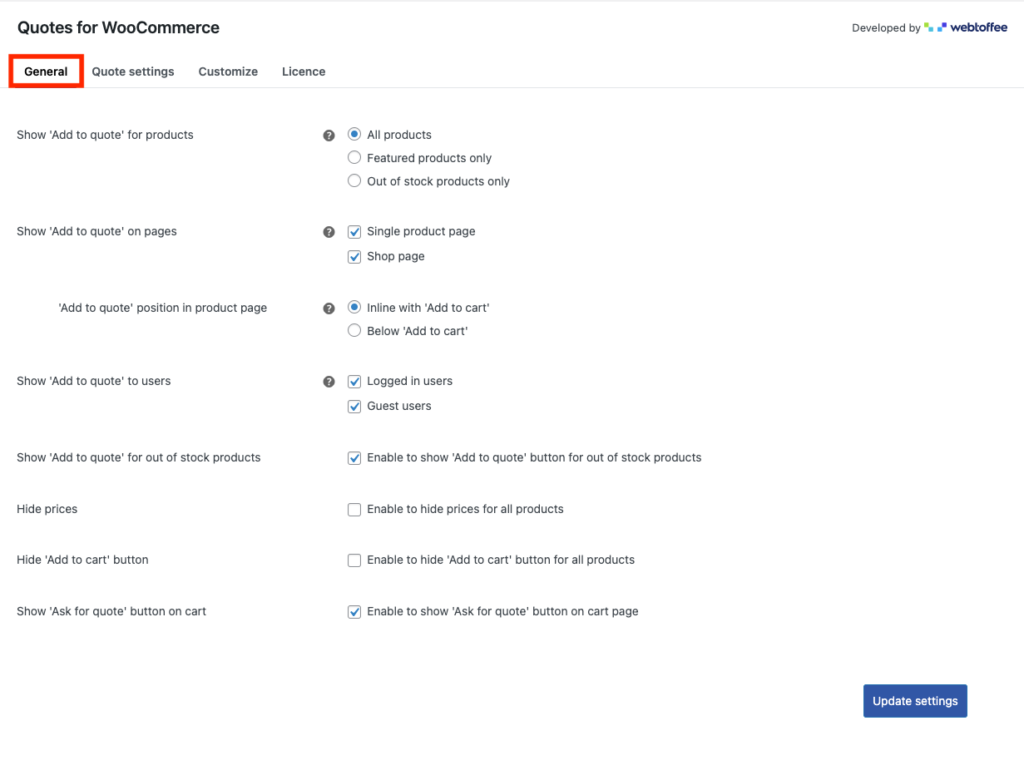Open the Quote settings tab

click(133, 71)
